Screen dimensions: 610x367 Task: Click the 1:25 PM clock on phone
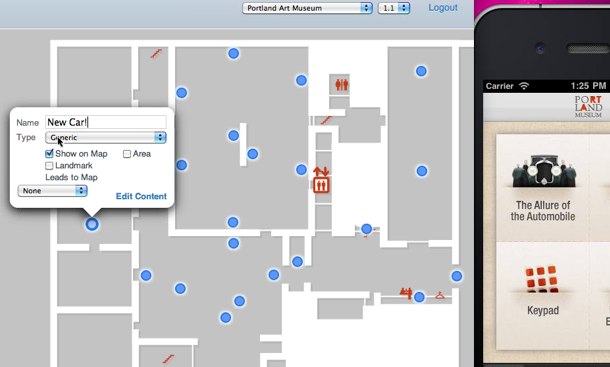[x=588, y=86]
